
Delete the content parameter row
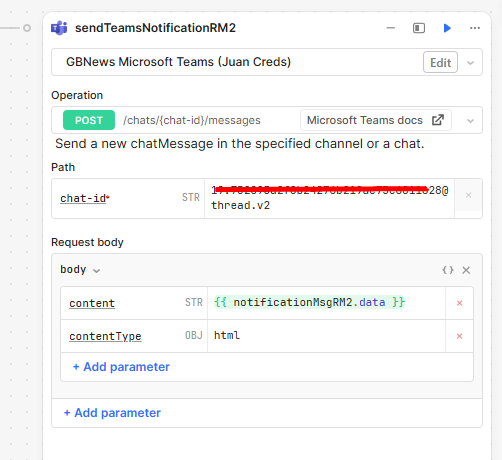tap(459, 303)
